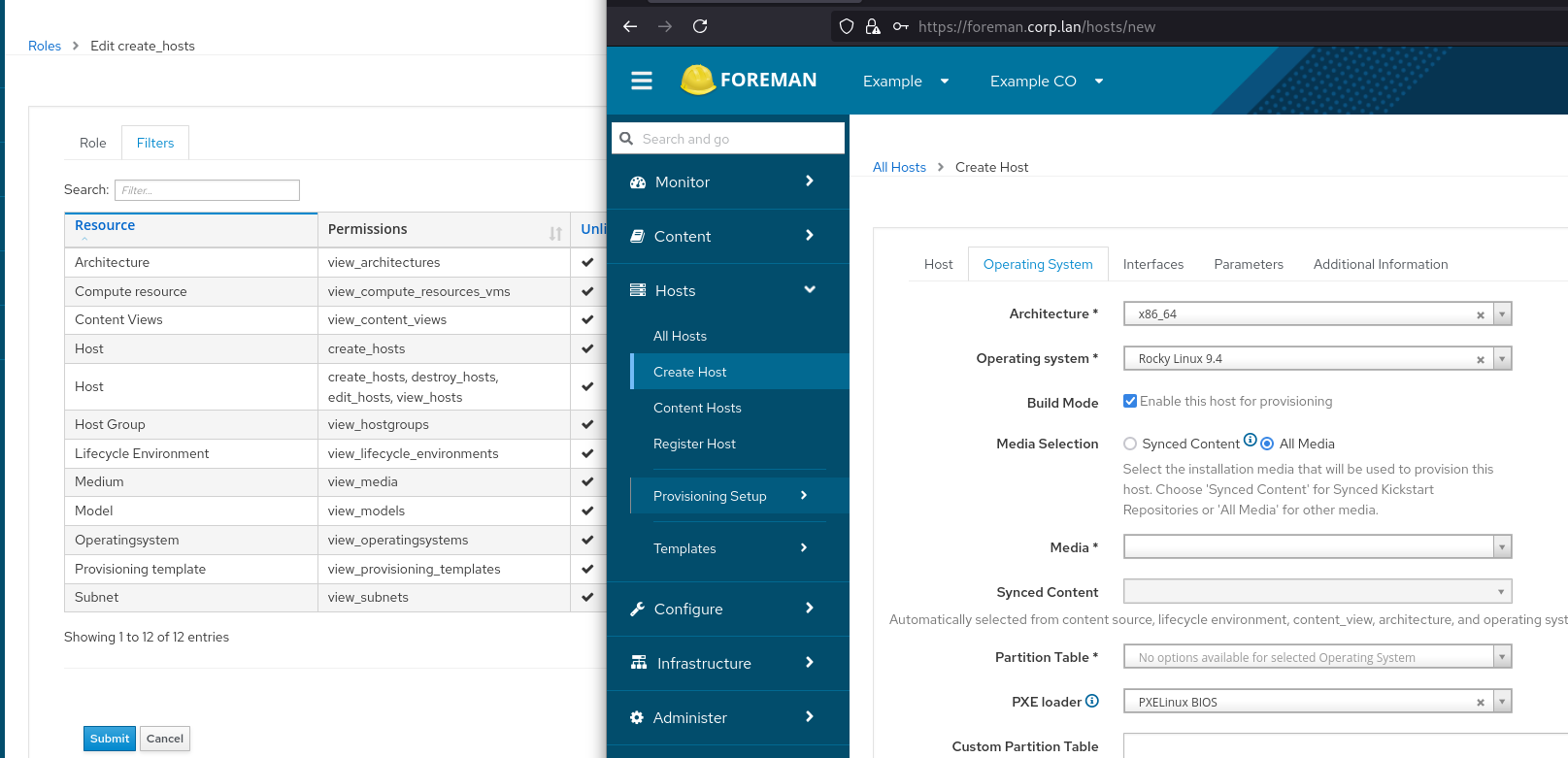Click the Lifecycle Environment resource cell
Screen dimensions: 1568x758
click(x=191, y=453)
